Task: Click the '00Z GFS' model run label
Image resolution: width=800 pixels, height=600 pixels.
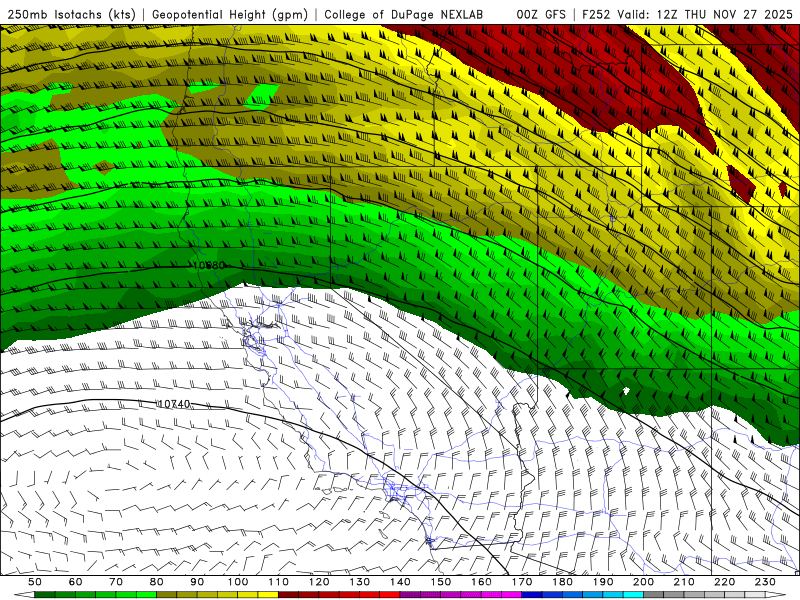Action: point(541,14)
